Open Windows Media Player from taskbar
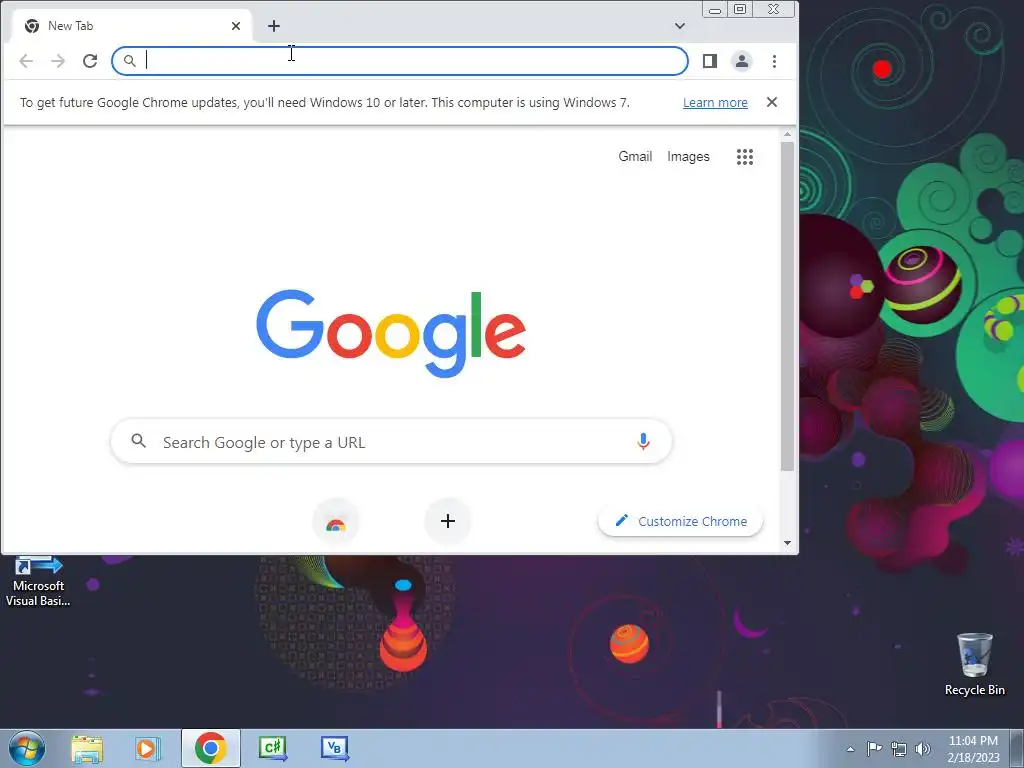This screenshot has height=768, width=1024. [x=148, y=748]
